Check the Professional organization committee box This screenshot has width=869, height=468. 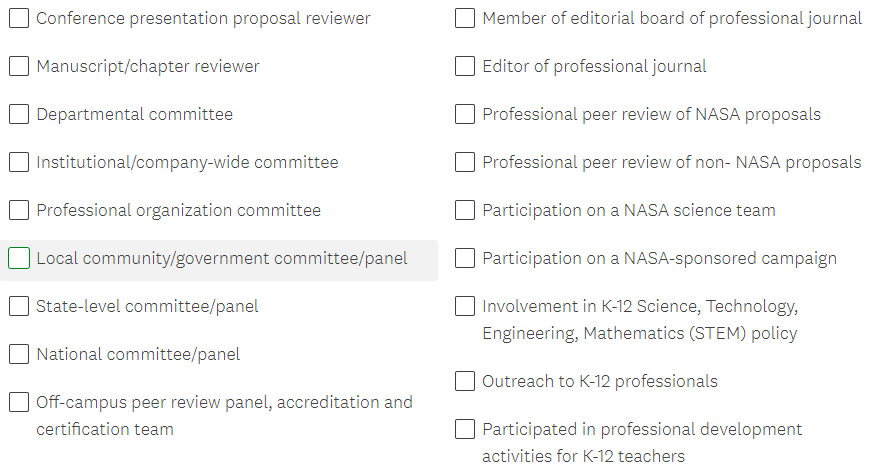pyautogui.click(x=19, y=210)
